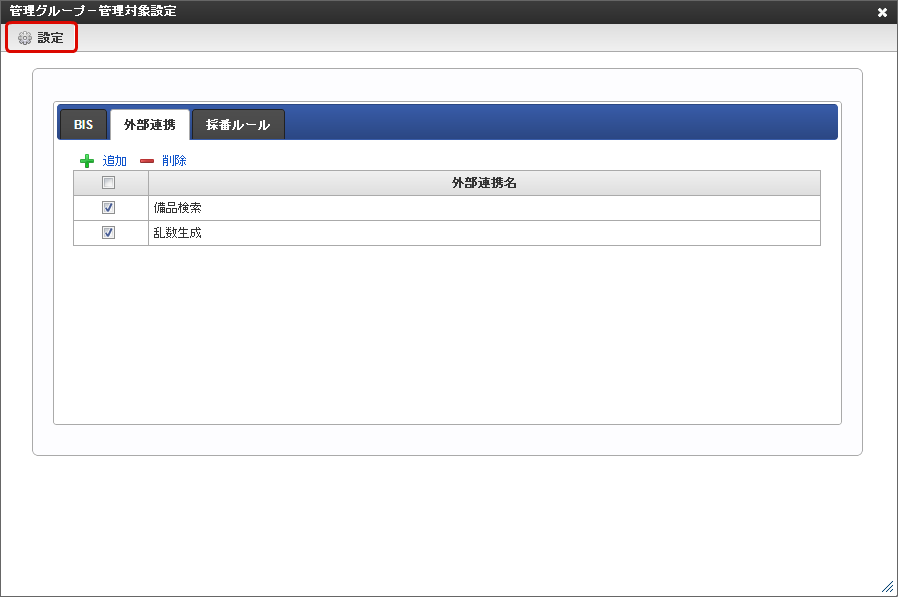The width and height of the screenshot is (898, 597).
Task: Click the 管理グループ－管理対象設定 dialog title
Action: pos(93,11)
